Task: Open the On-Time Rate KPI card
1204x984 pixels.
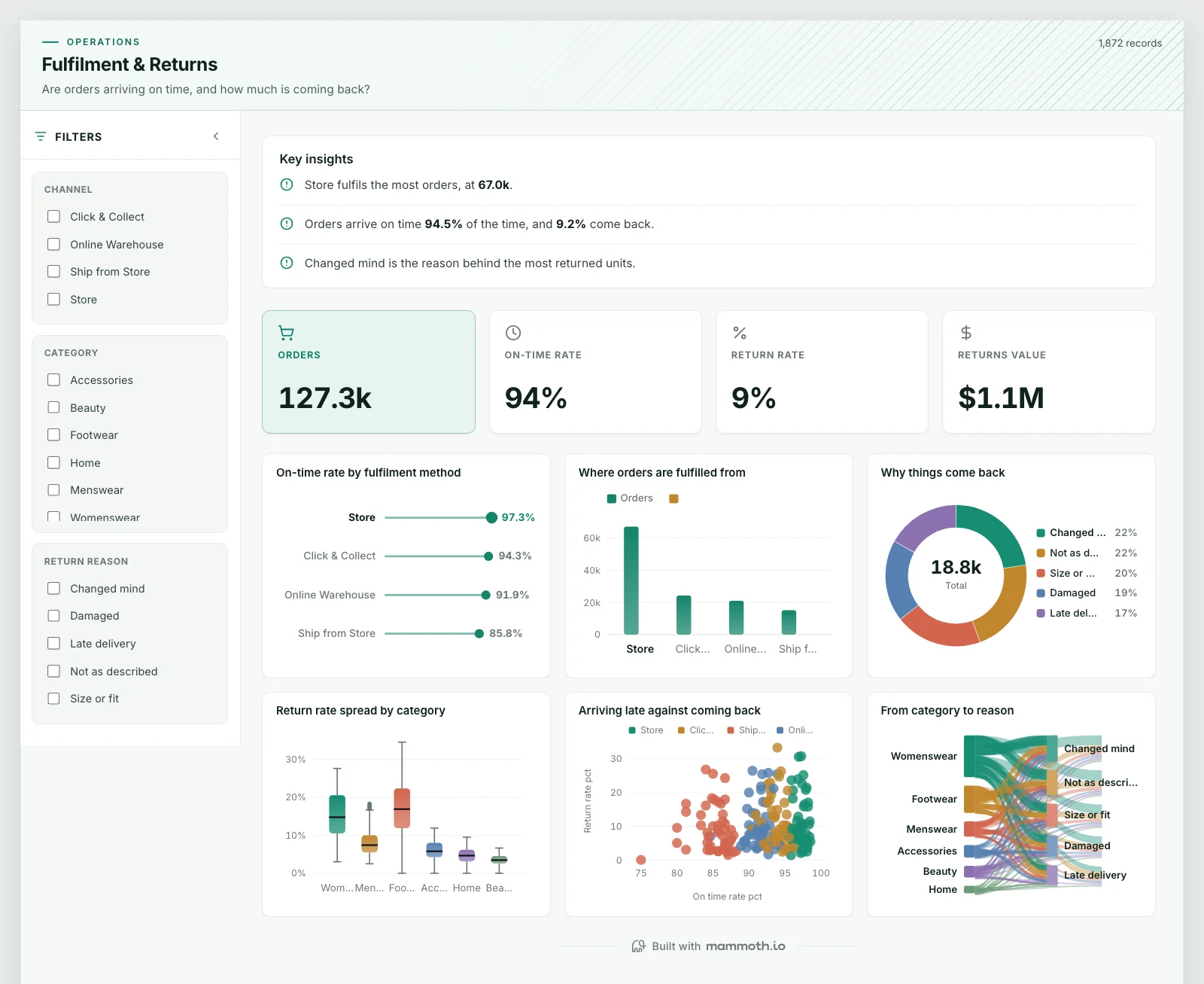Action: tap(595, 372)
